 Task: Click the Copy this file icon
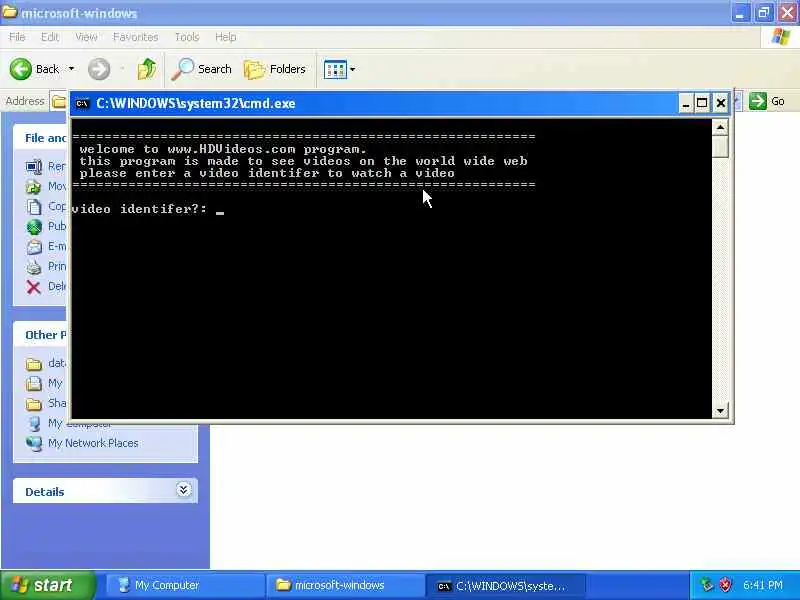(34, 207)
